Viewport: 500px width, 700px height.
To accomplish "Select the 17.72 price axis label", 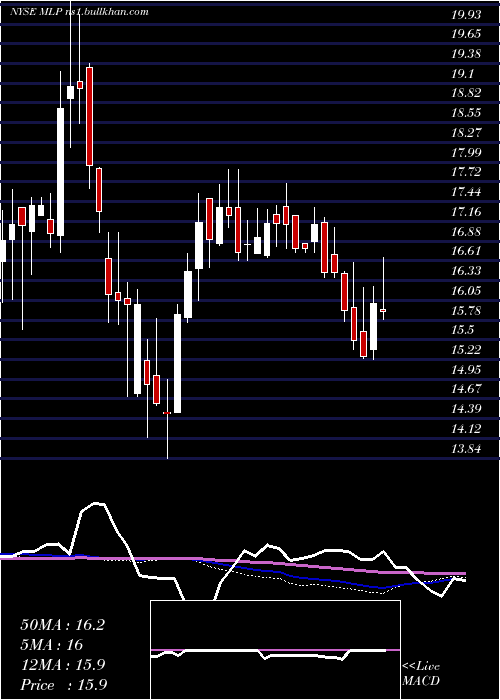I will 466,172.
